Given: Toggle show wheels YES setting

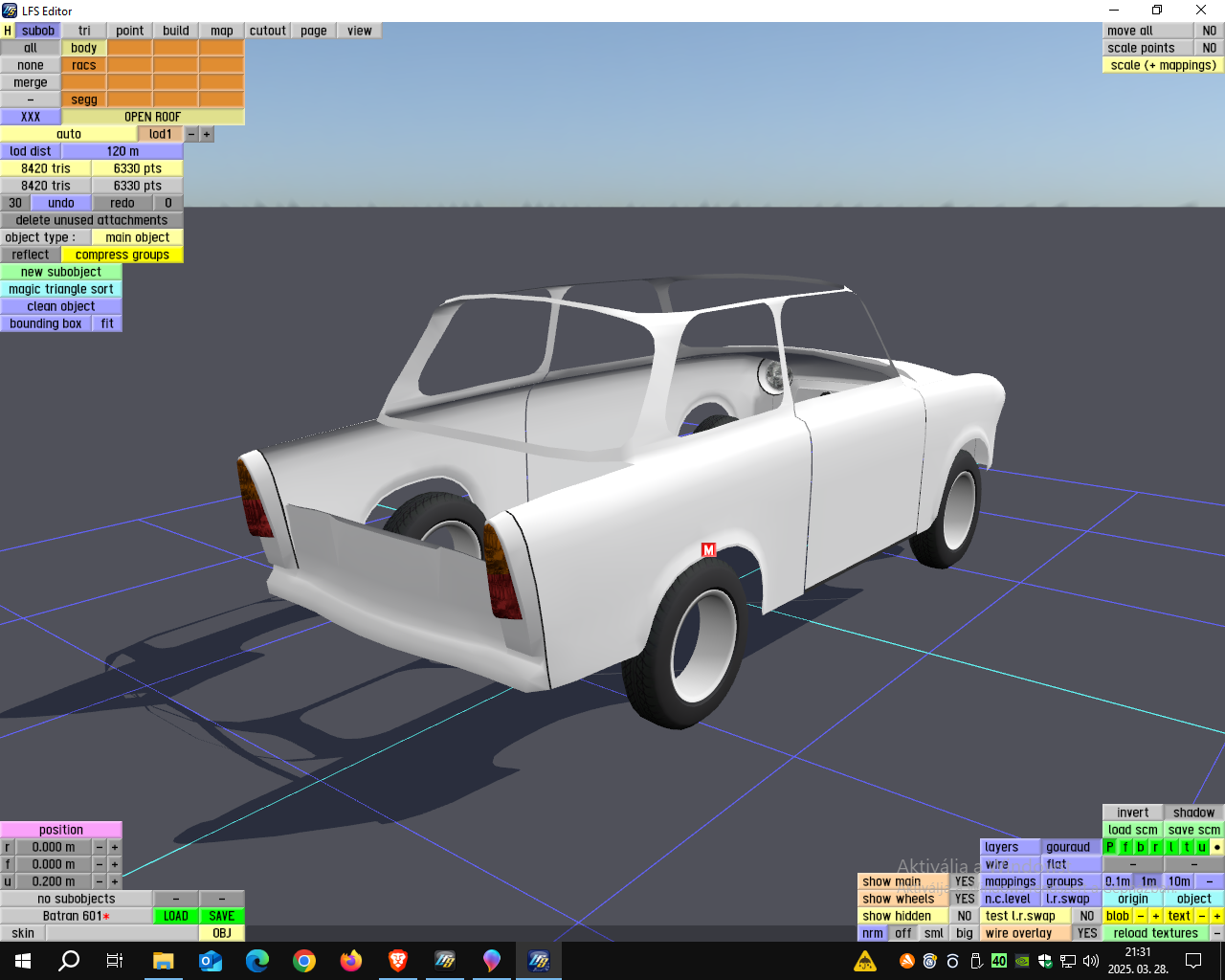Looking at the screenshot, I should pos(965,899).
